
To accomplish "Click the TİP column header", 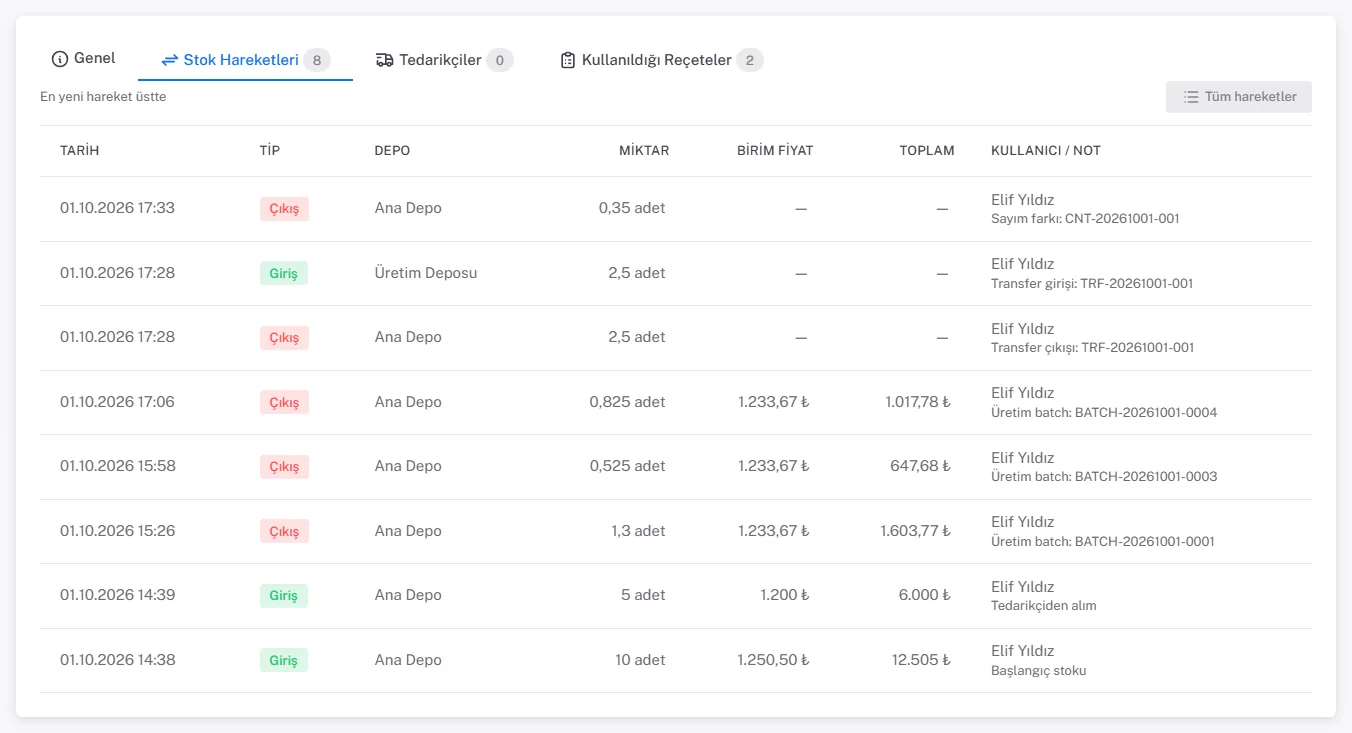I will click(270, 151).
